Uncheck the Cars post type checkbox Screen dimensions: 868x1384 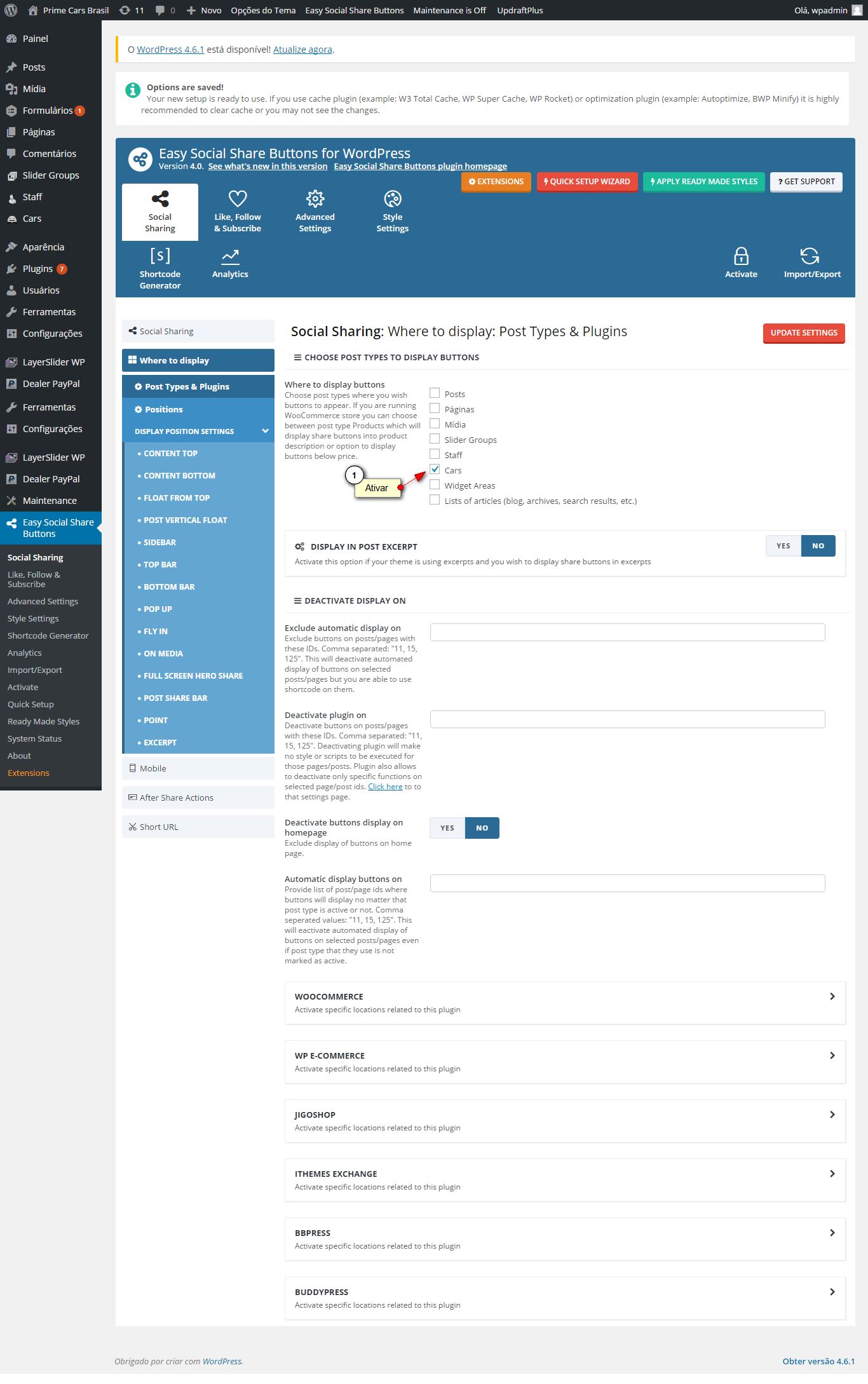click(435, 470)
